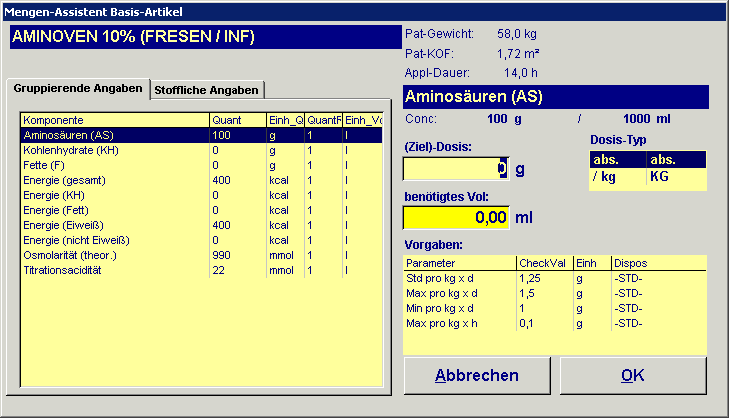Select the Energie (gesamt) row
The height and width of the screenshot is (418, 729).
pyautogui.click(x=201, y=180)
